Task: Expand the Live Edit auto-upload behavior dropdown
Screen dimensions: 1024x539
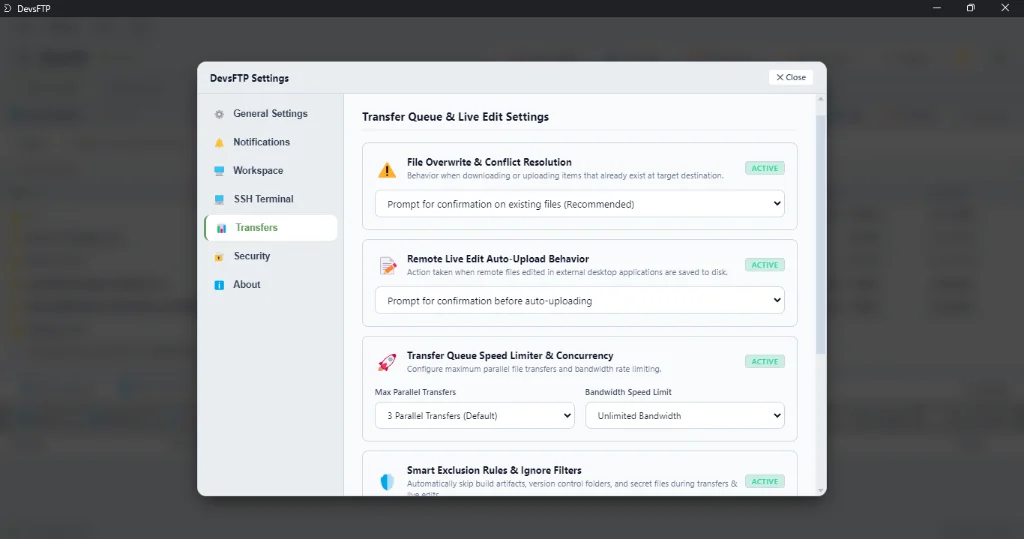Action: (579, 301)
